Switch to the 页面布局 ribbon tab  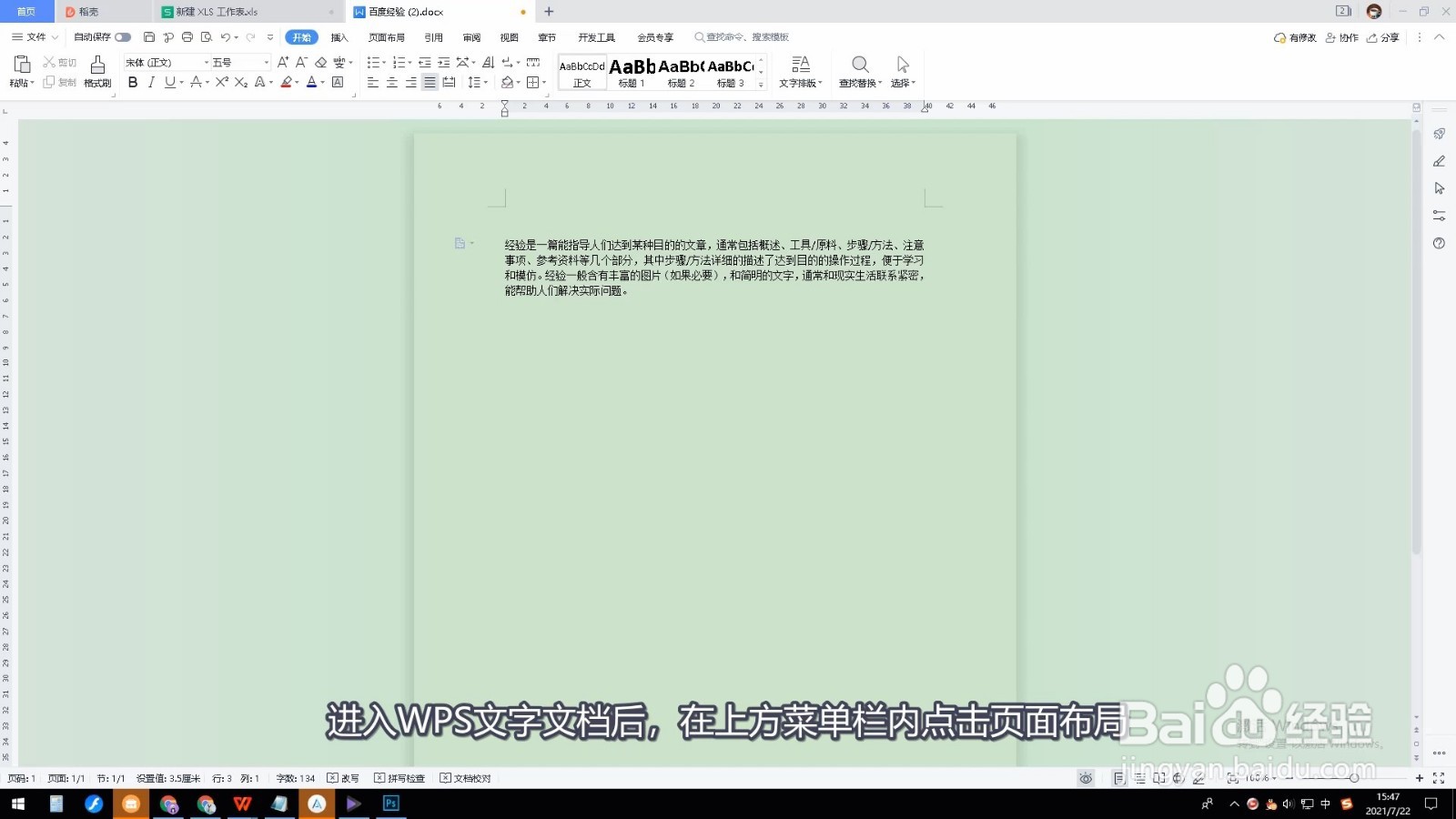[x=387, y=37]
